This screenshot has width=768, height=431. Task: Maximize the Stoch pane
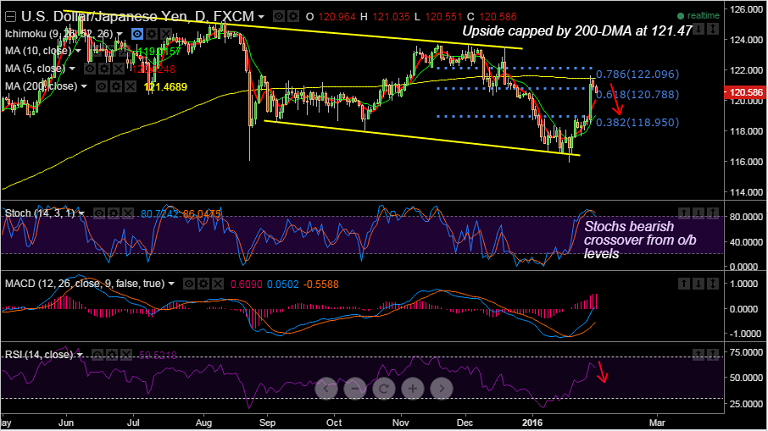[x=713, y=213]
